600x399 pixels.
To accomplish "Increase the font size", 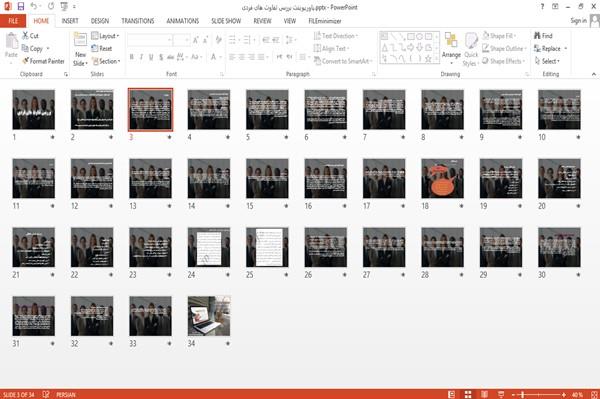I will tap(196, 40).
